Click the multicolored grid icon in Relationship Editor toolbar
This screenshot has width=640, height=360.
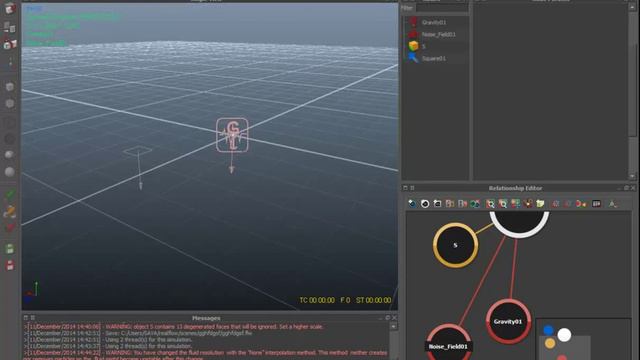tap(516, 203)
